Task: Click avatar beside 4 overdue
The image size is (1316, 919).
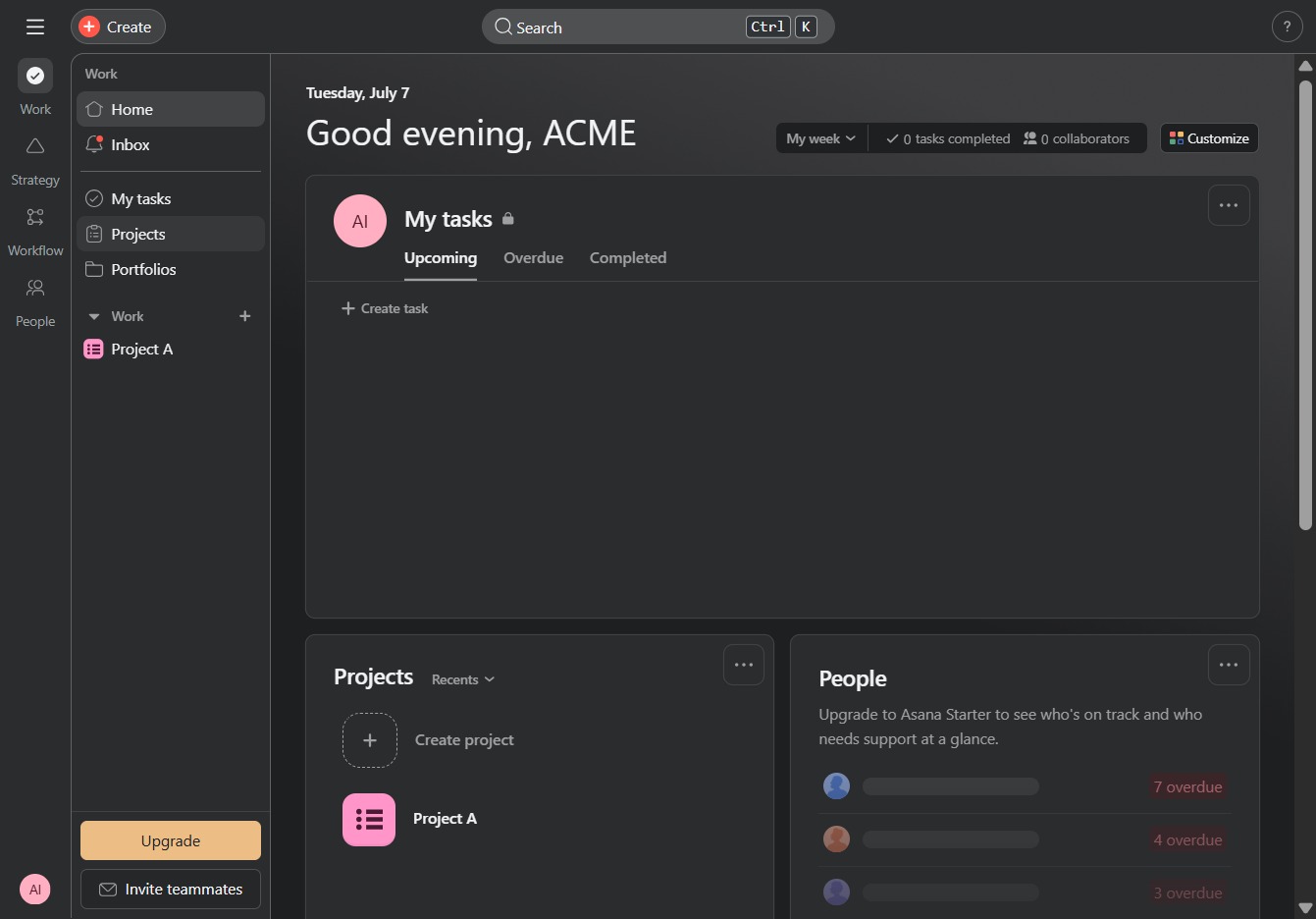Action: (x=836, y=839)
